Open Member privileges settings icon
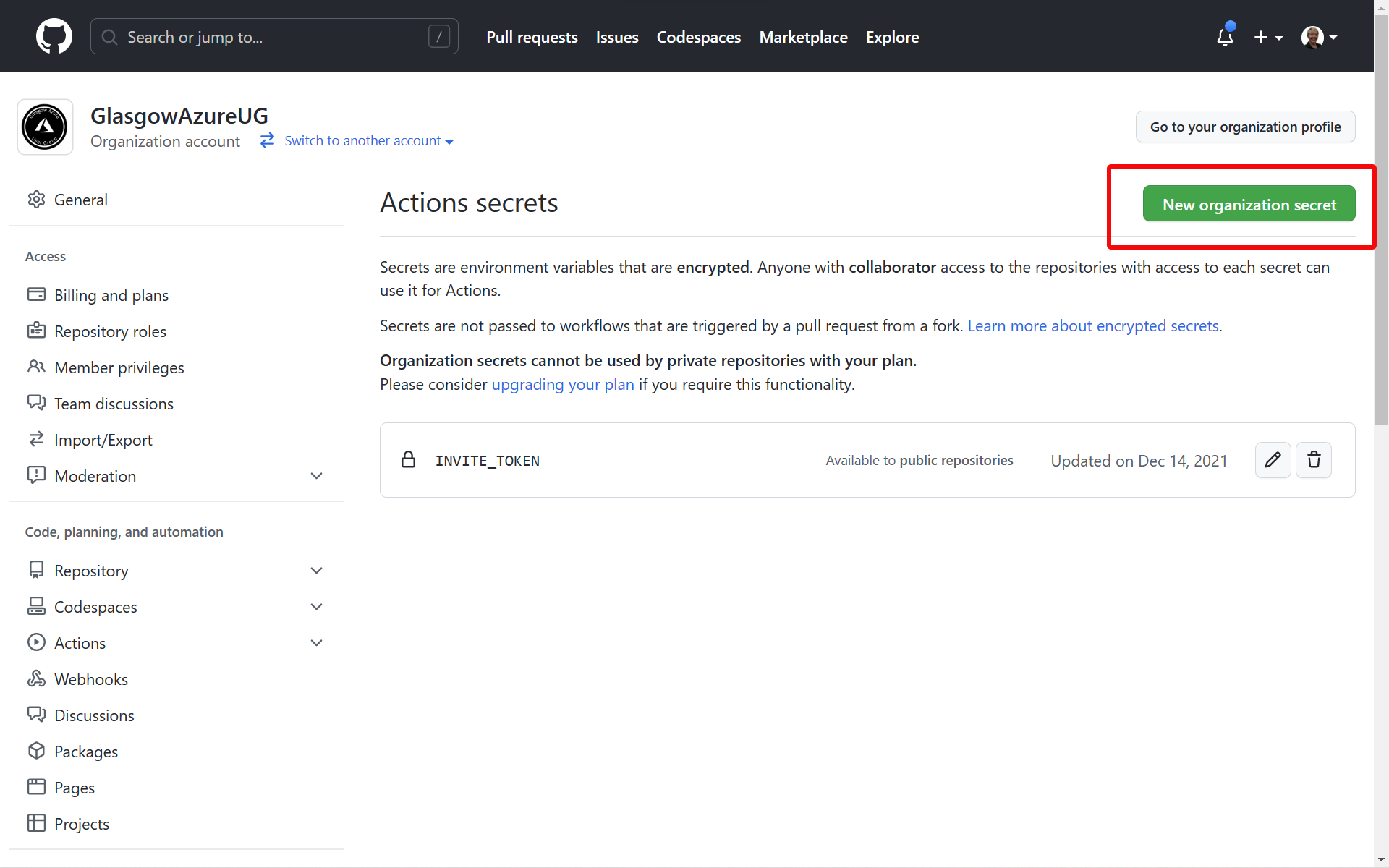 (36, 367)
